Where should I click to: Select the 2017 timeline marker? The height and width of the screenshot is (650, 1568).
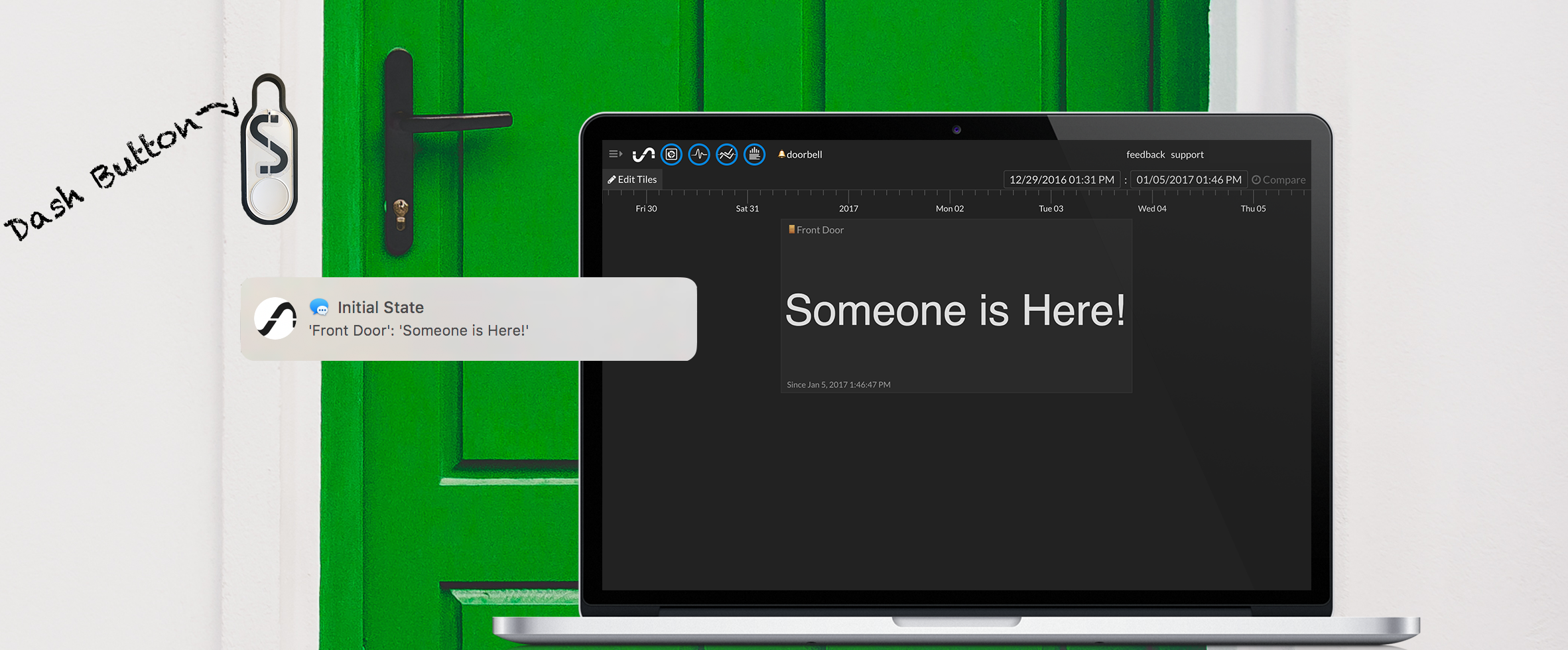point(848,208)
